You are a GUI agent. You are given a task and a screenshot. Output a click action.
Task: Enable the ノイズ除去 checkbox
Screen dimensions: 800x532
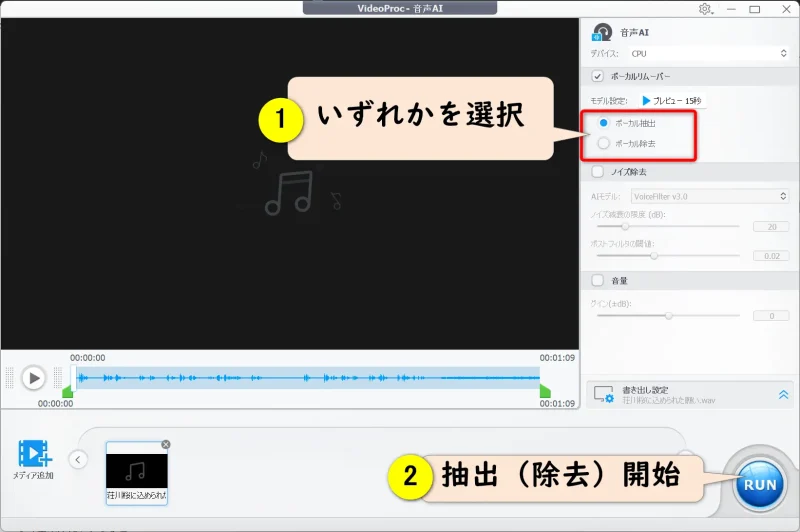tap(597, 172)
